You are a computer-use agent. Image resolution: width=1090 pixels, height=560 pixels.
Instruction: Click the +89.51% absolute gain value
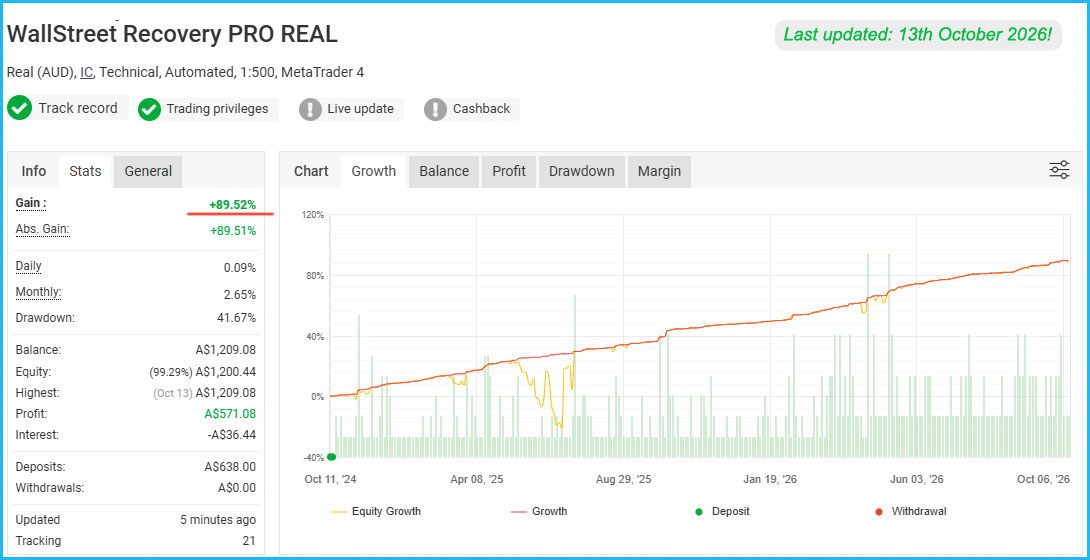(x=232, y=231)
